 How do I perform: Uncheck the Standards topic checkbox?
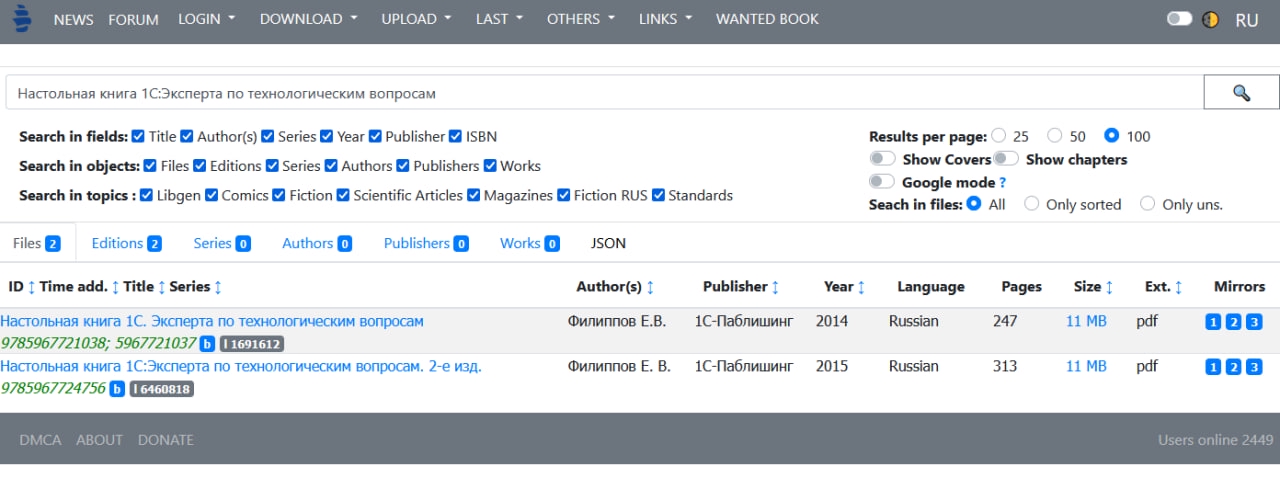(659, 196)
